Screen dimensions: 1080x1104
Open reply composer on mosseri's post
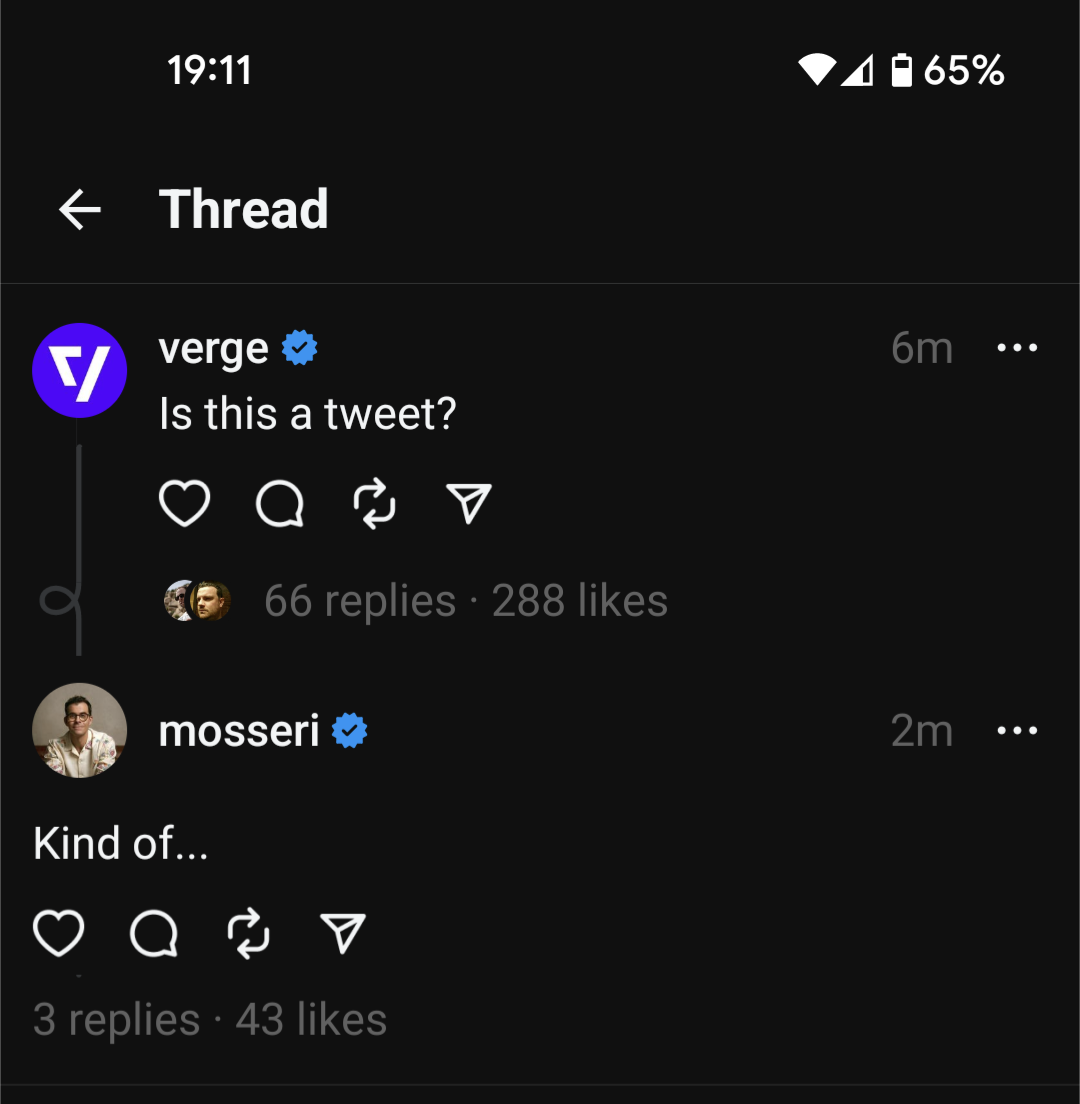(155, 935)
